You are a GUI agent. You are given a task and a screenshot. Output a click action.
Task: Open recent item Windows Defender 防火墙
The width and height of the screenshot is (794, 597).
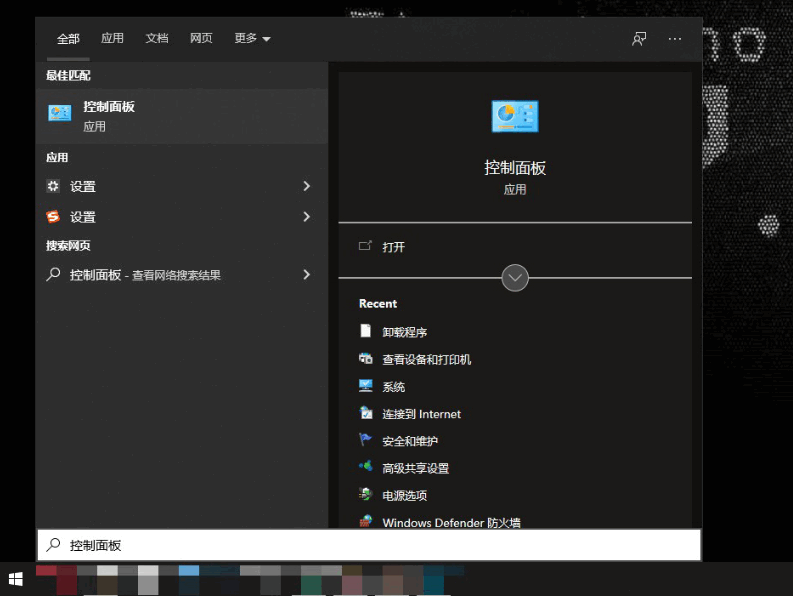pos(451,522)
